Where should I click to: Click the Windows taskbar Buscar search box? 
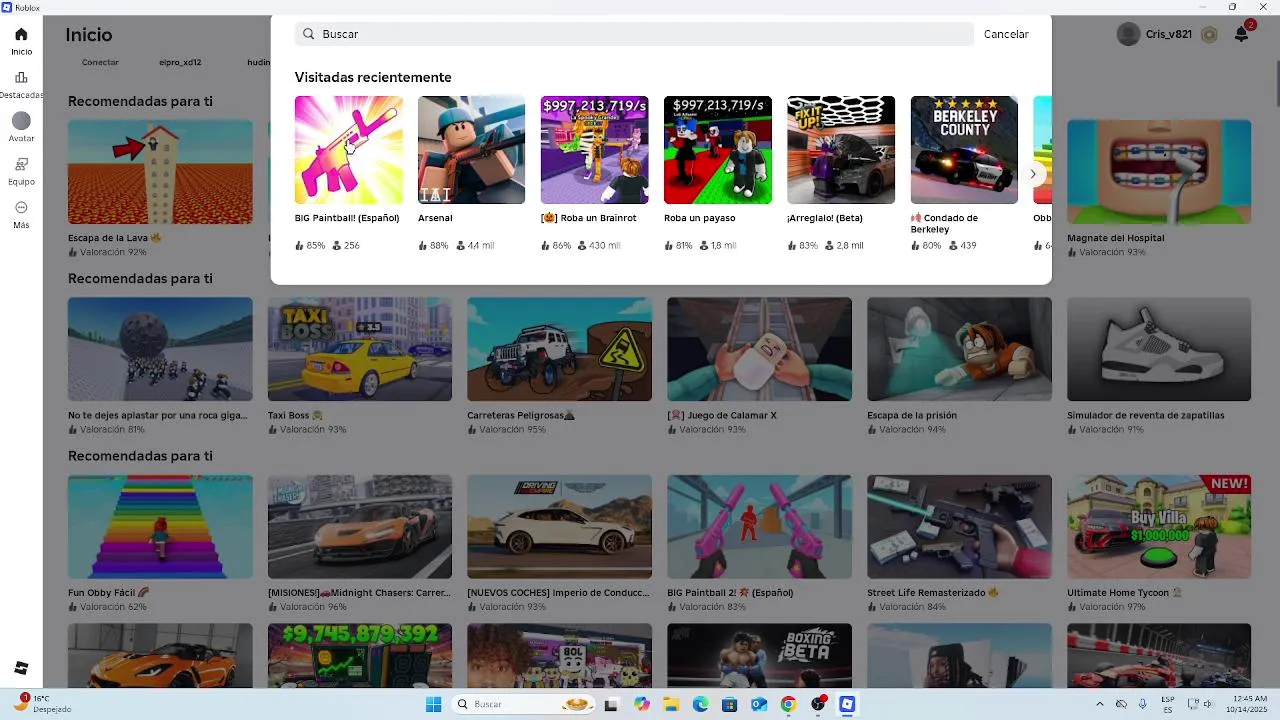[x=524, y=704]
